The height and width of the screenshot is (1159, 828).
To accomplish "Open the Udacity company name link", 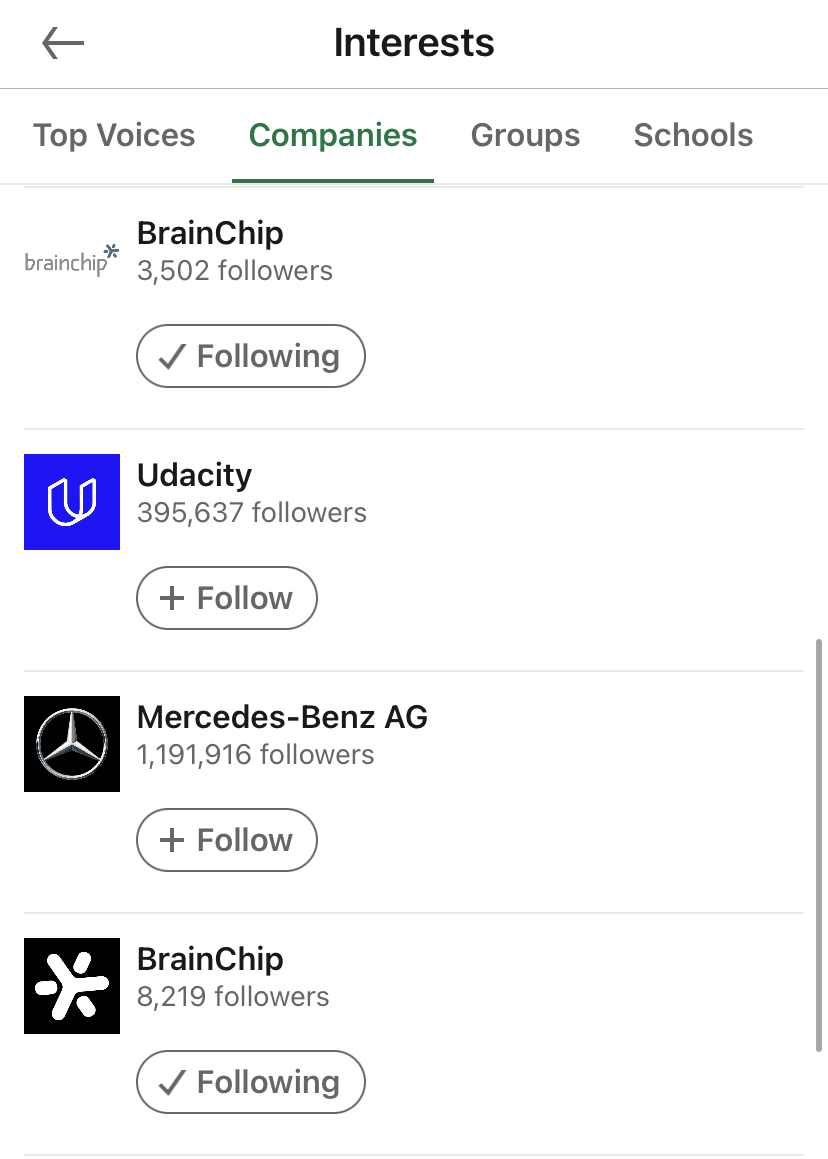I will (194, 475).
